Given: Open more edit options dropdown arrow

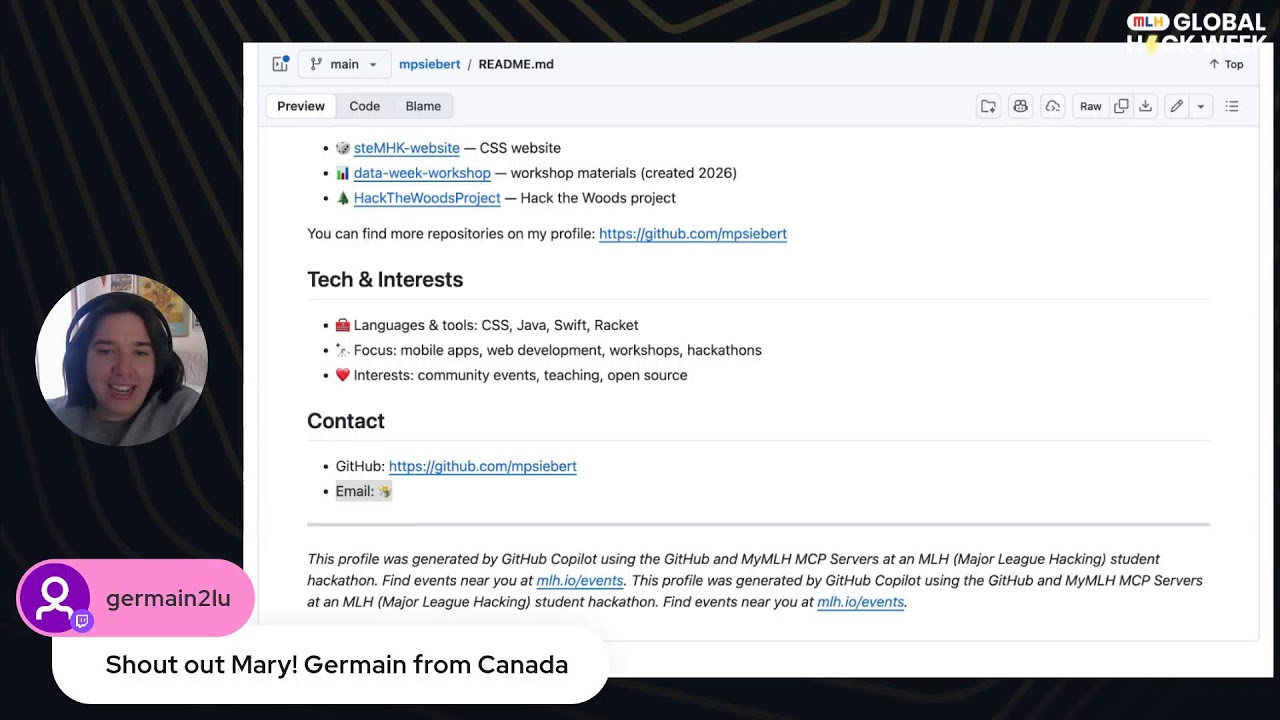Looking at the screenshot, I should pyautogui.click(x=1201, y=106).
